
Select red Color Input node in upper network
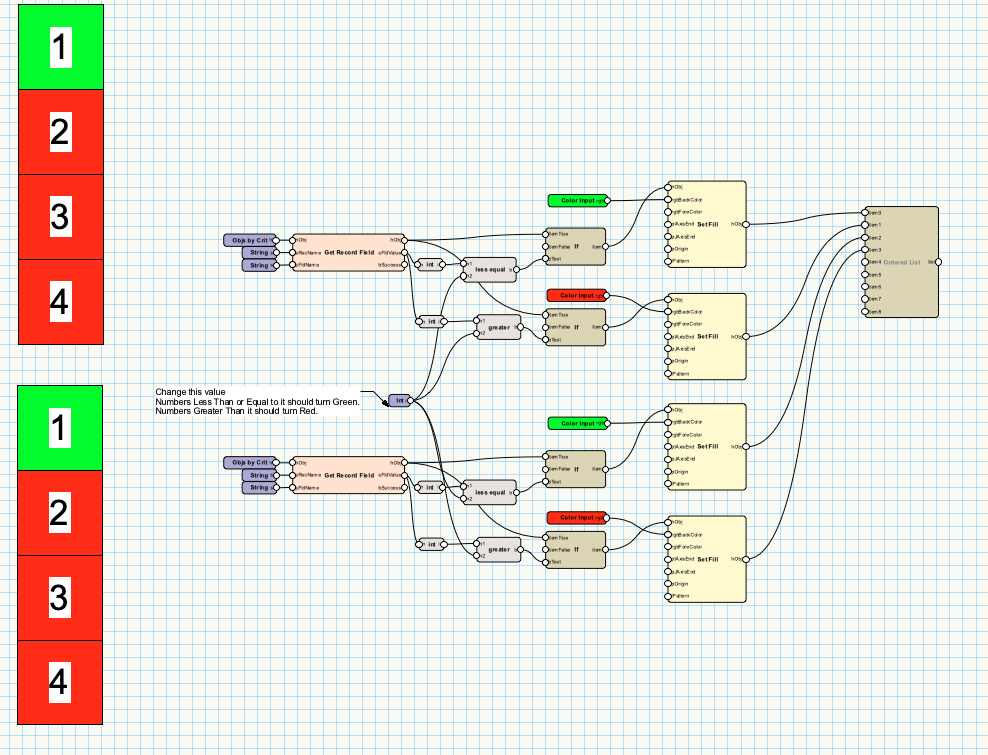tap(577, 295)
